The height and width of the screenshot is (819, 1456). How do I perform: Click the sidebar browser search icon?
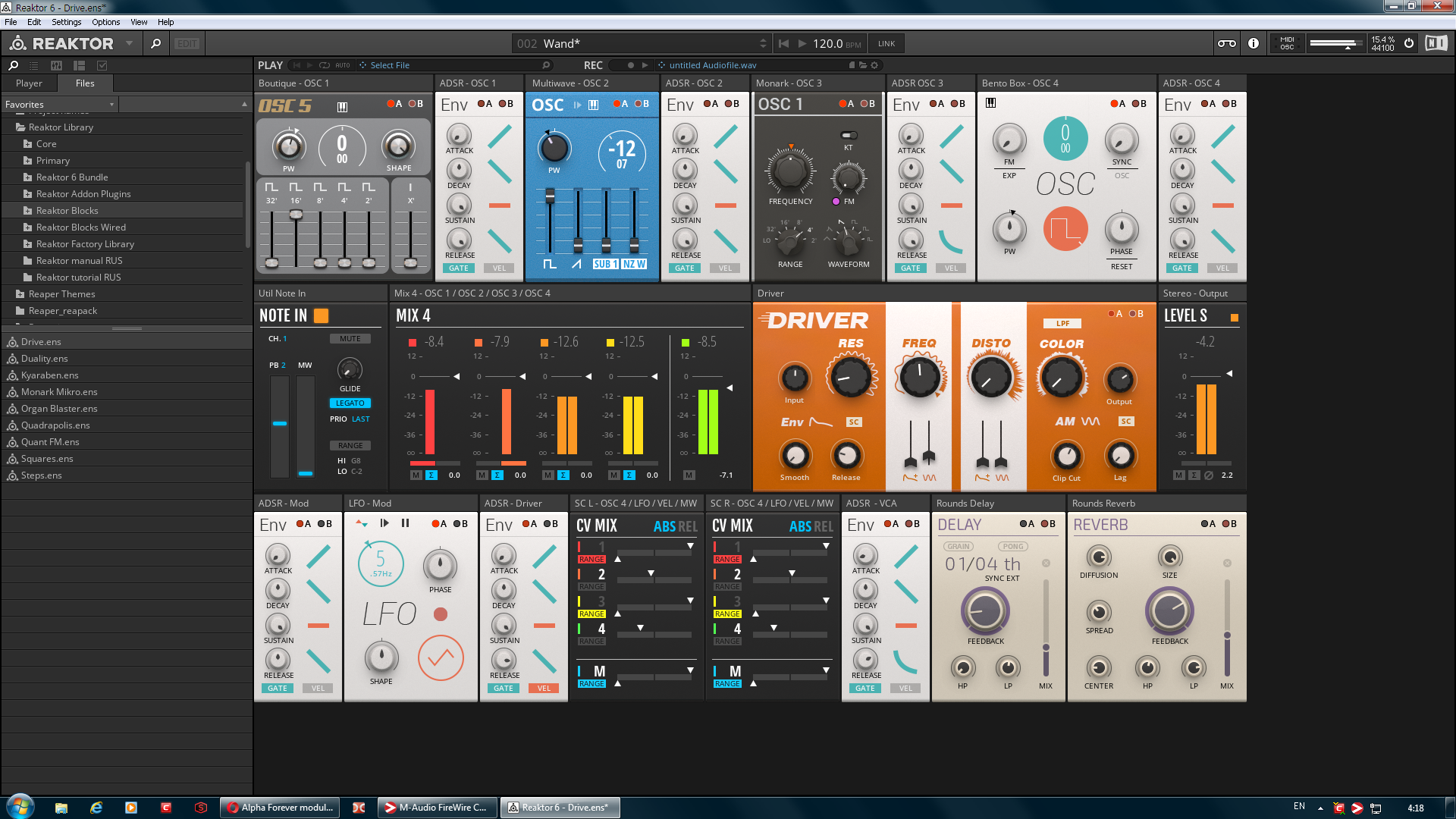pos(13,65)
